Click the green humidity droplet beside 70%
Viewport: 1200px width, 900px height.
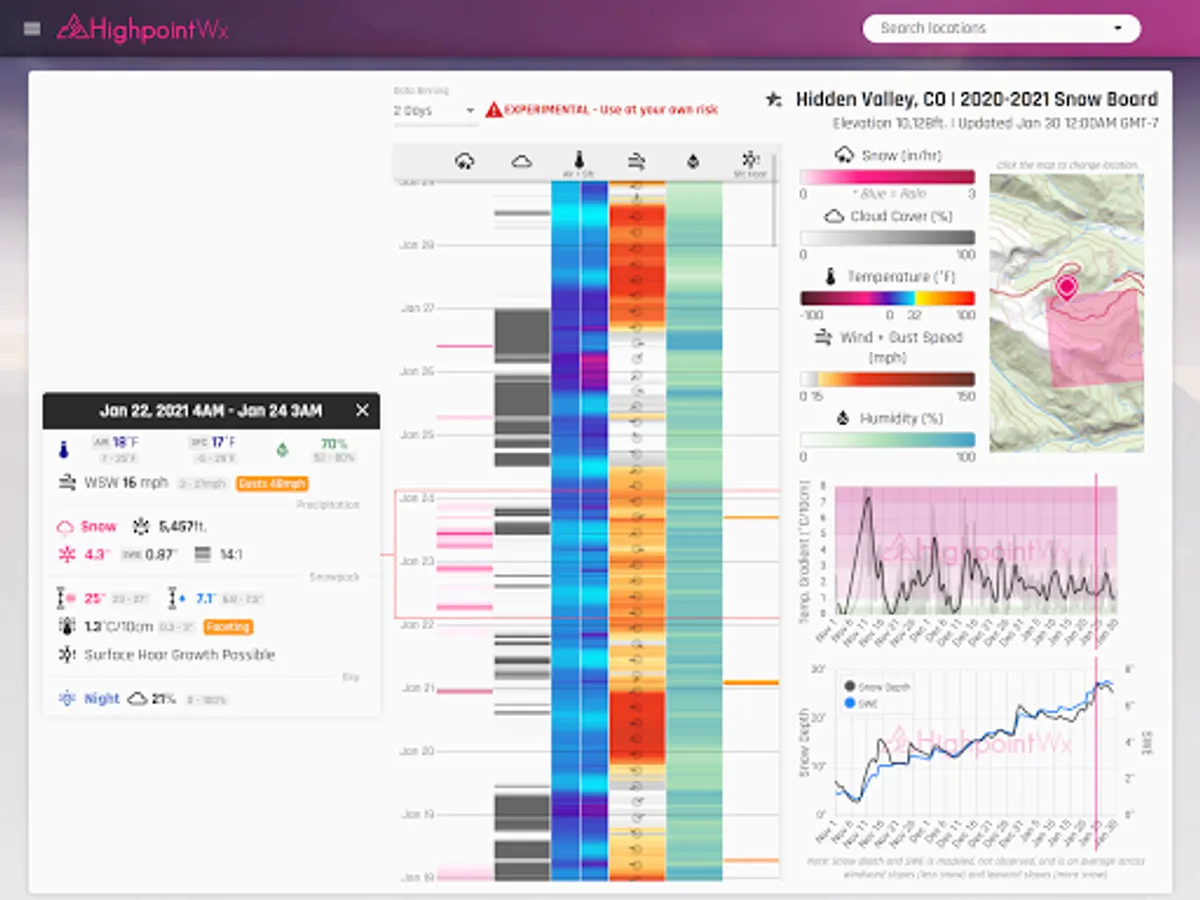(282, 449)
